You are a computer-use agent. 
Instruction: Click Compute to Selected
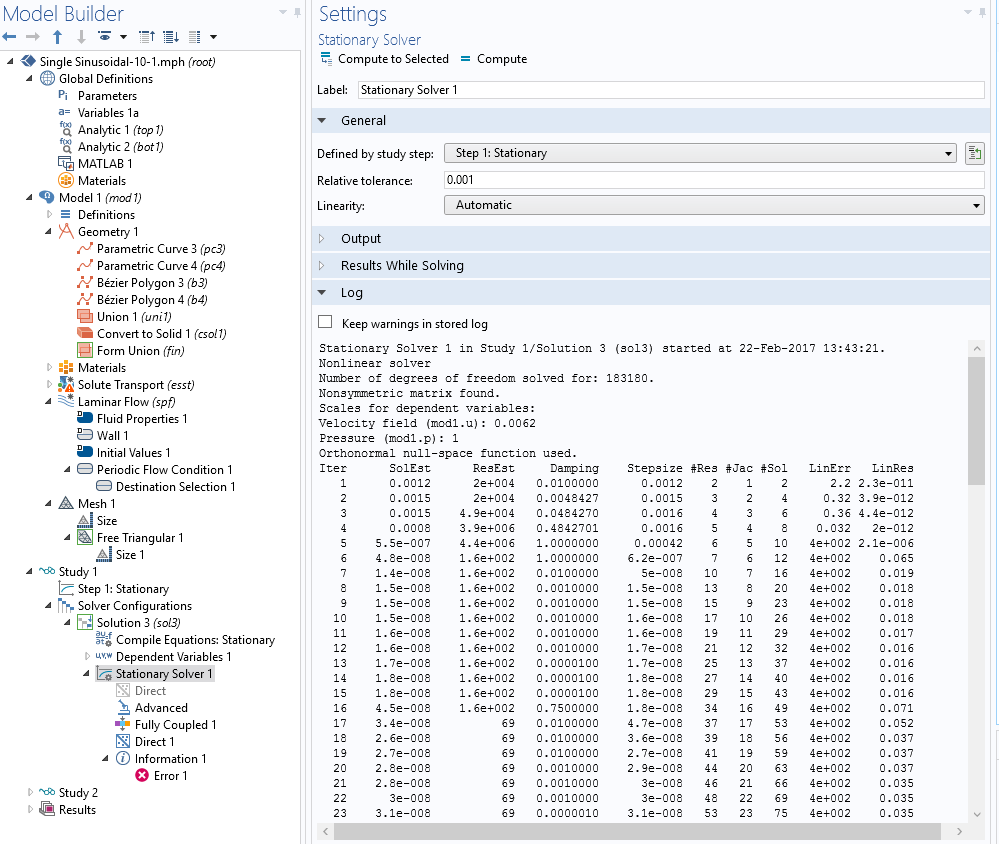385,59
